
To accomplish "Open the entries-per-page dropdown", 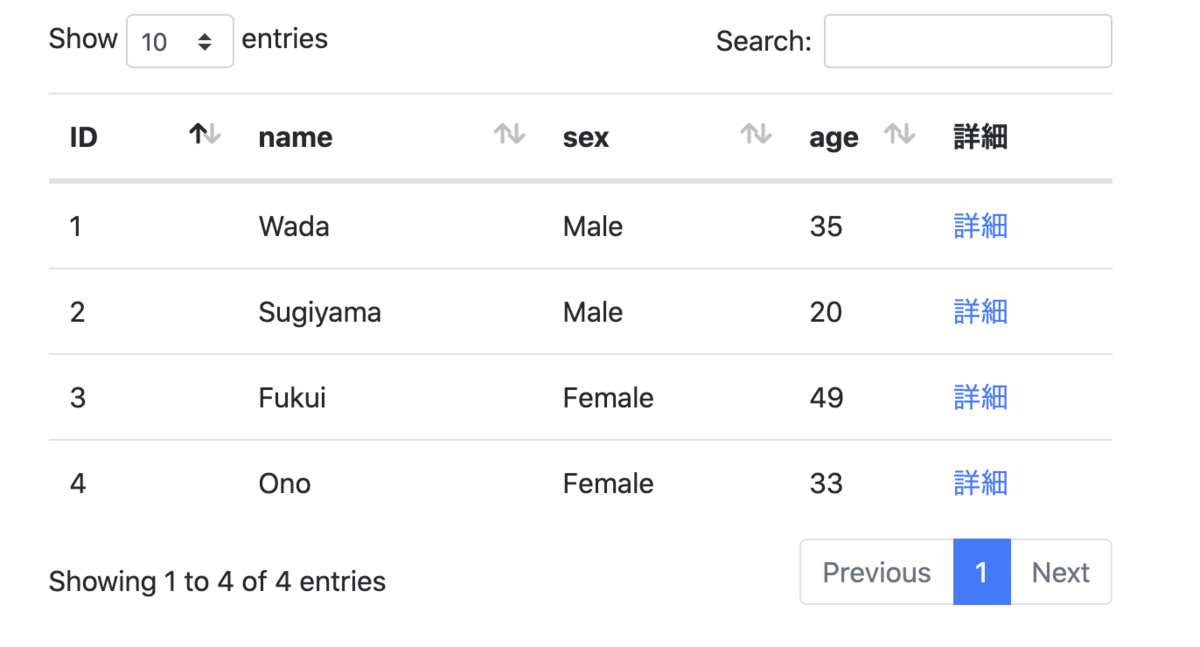I will (x=180, y=42).
